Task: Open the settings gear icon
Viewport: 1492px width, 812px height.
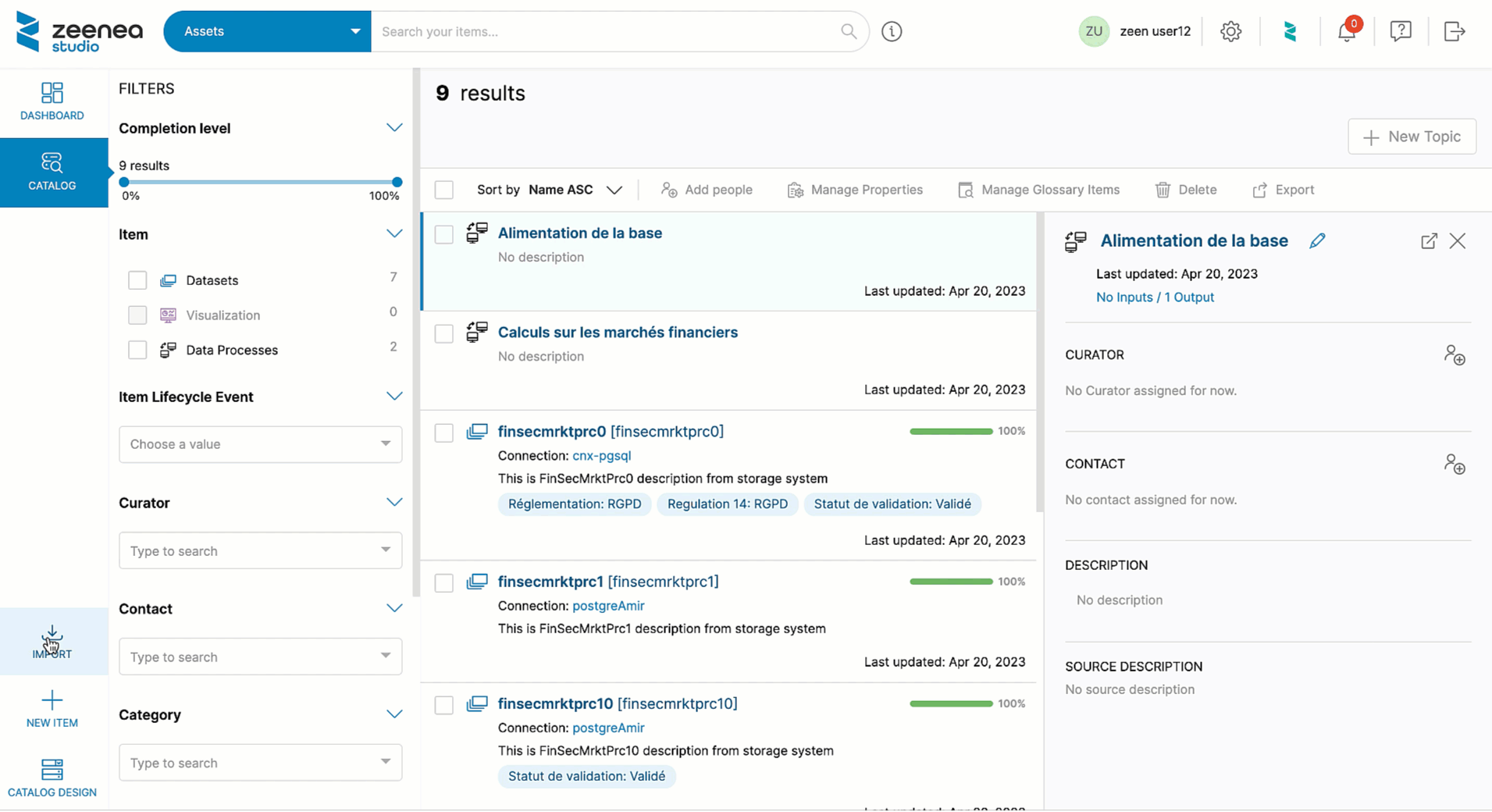Action: (1230, 31)
